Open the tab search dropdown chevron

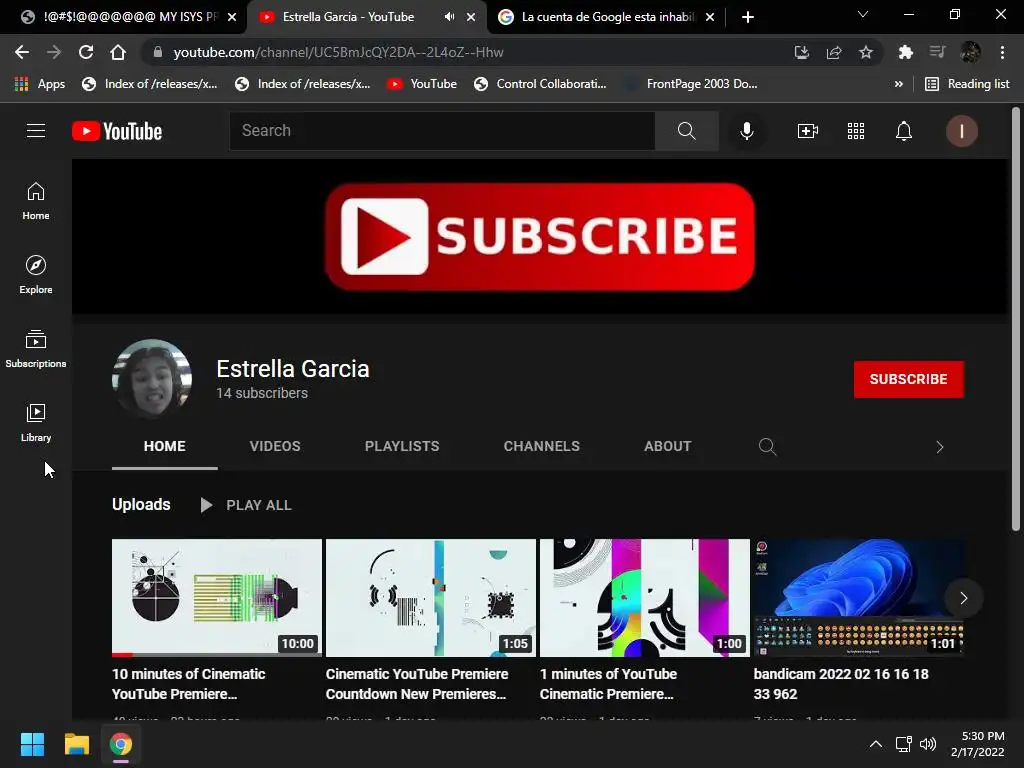(x=863, y=14)
